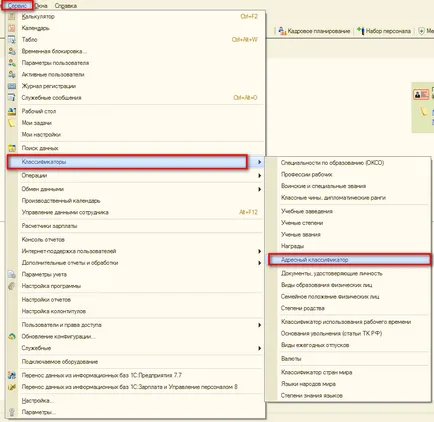Screen dimensions: 434x422
Task: Choose Настройка колонтитулов menu item
Action: click(x=54, y=311)
